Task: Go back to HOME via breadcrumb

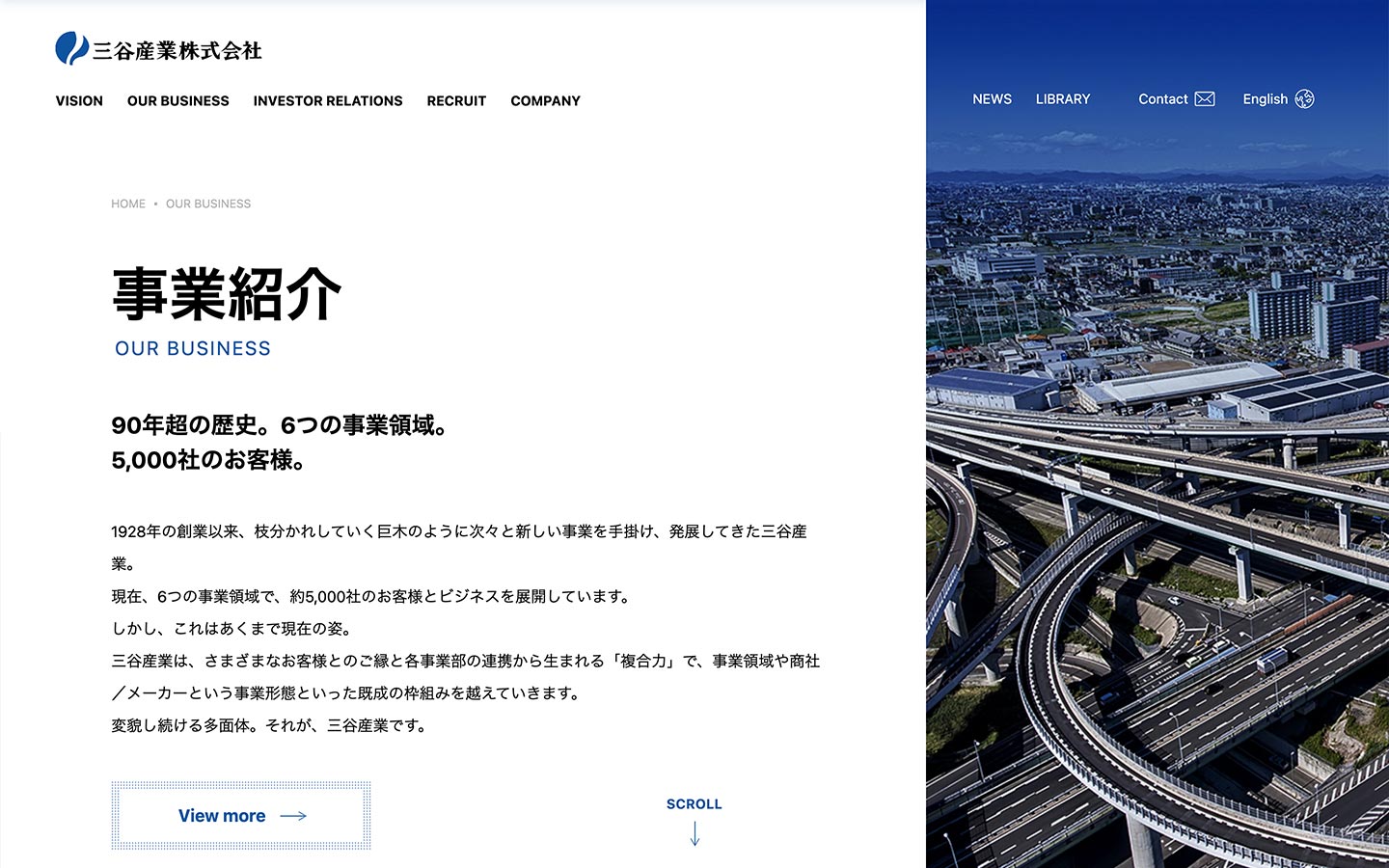Action: tap(128, 203)
